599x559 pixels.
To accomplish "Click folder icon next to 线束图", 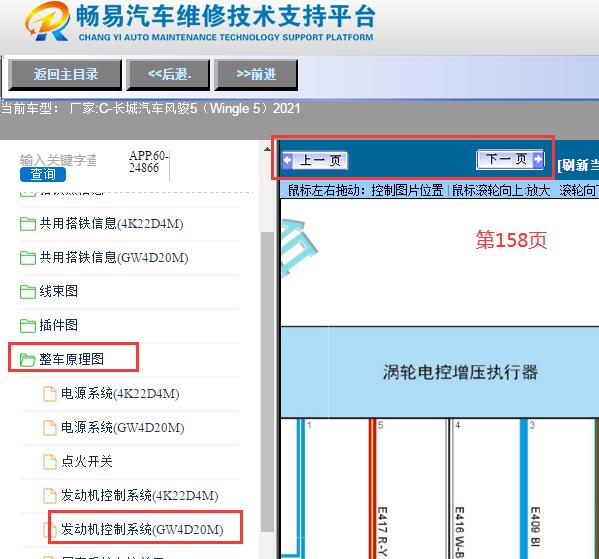I will (28, 292).
